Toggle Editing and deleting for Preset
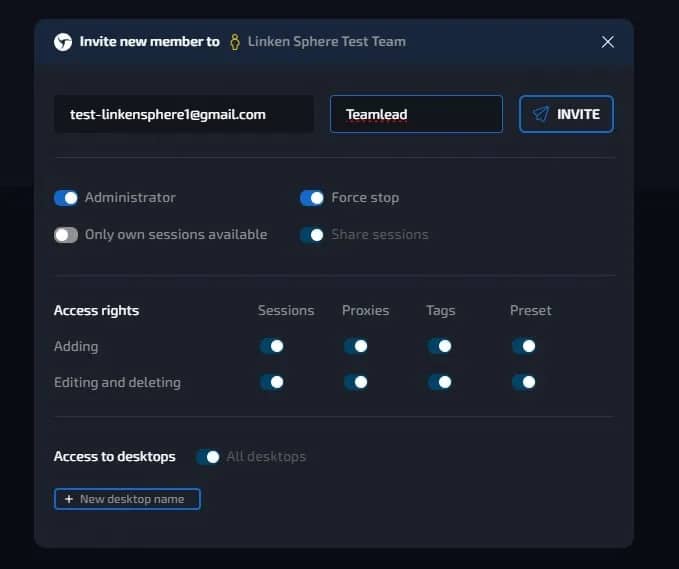This screenshot has width=679, height=569. point(524,382)
